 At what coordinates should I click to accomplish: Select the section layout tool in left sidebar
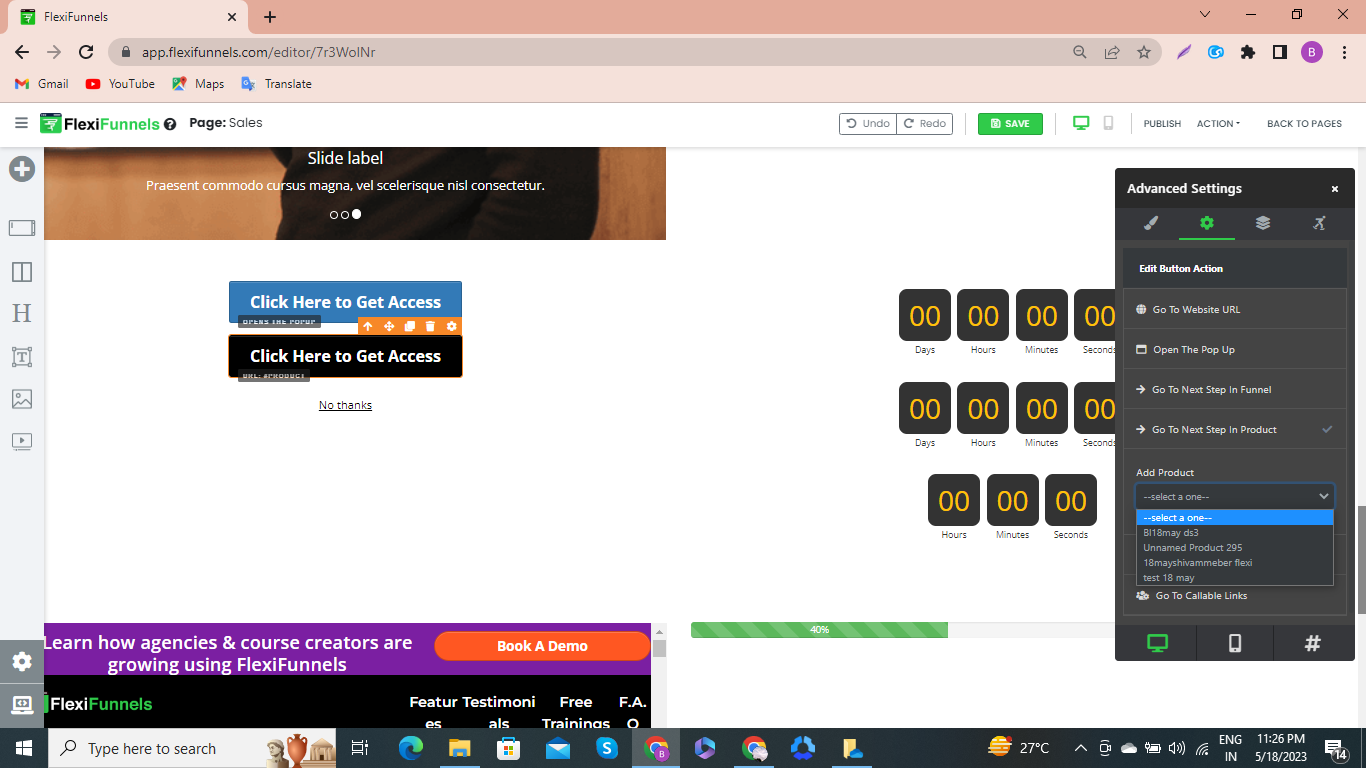[22, 228]
